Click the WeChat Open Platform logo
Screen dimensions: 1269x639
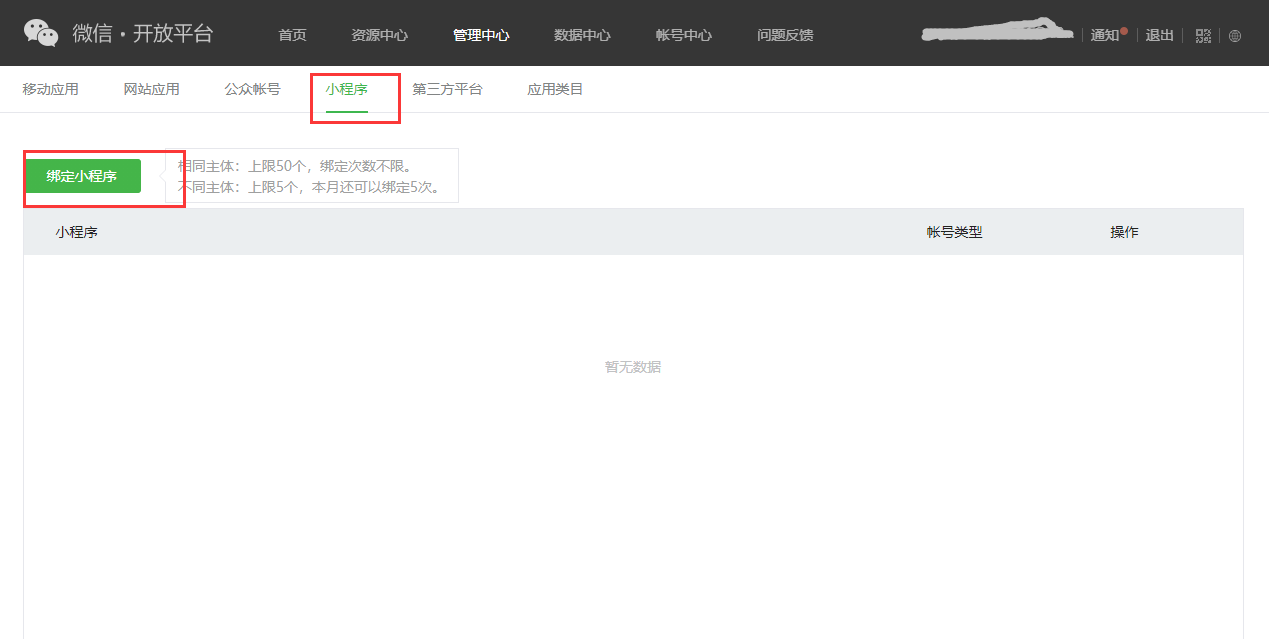[118, 33]
